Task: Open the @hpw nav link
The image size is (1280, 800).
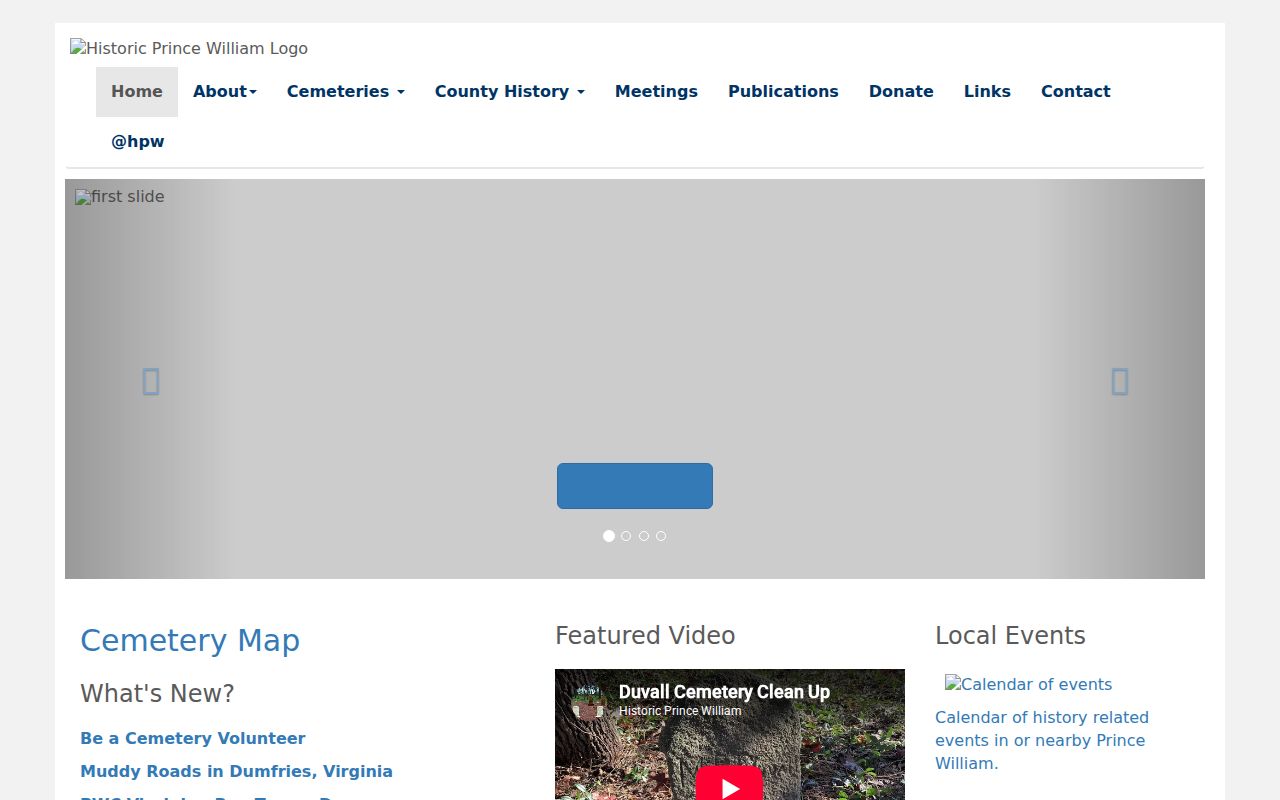Action: (138, 142)
